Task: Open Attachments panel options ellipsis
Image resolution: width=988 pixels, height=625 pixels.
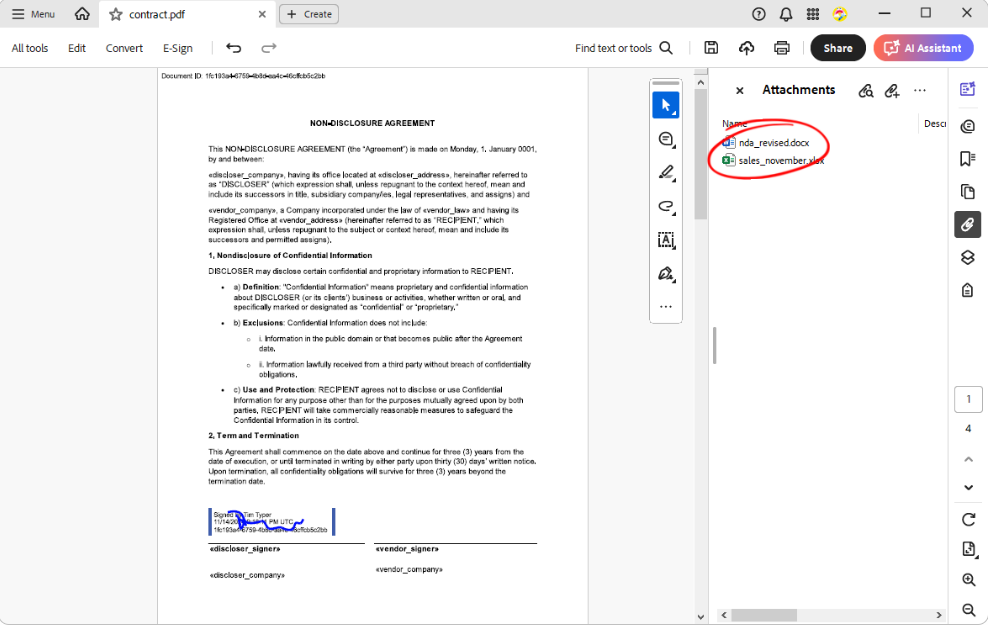Action: click(x=920, y=91)
